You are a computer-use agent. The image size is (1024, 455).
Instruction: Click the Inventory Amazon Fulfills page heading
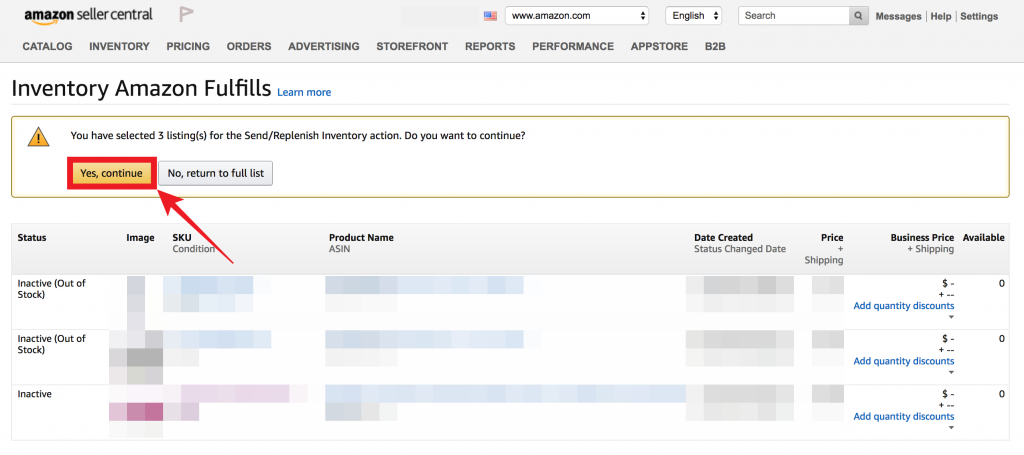pos(141,89)
